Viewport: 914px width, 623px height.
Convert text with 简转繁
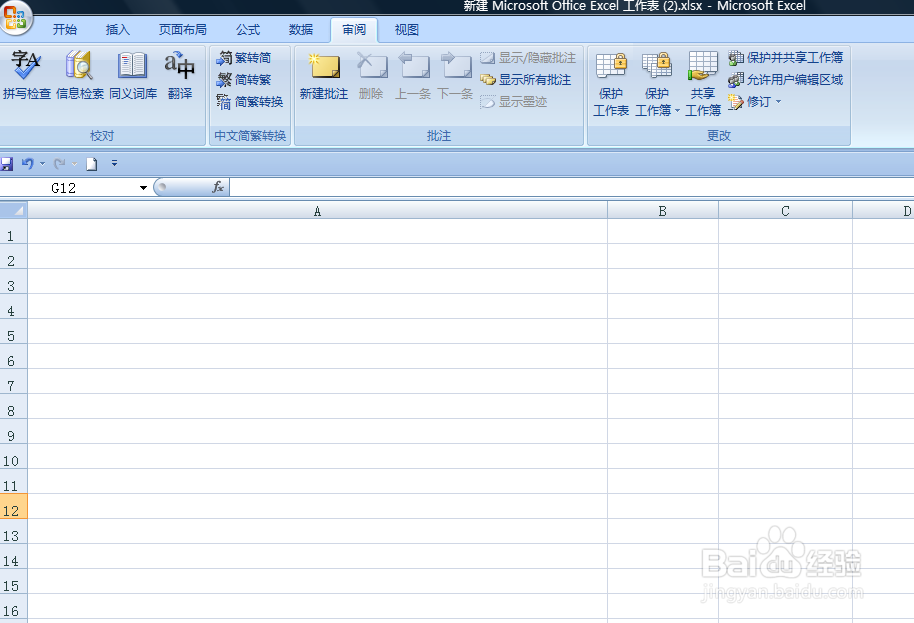tap(244, 80)
